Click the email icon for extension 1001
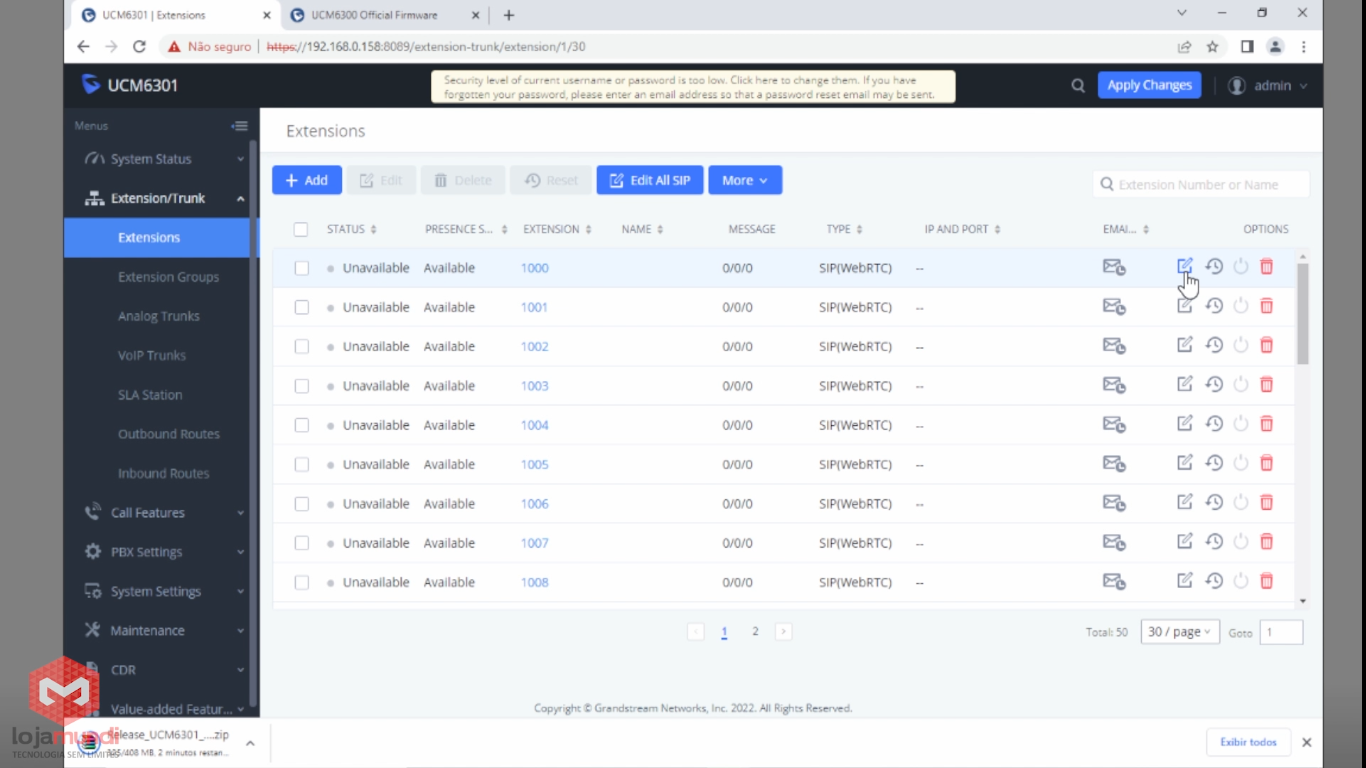 [x=1113, y=307]
